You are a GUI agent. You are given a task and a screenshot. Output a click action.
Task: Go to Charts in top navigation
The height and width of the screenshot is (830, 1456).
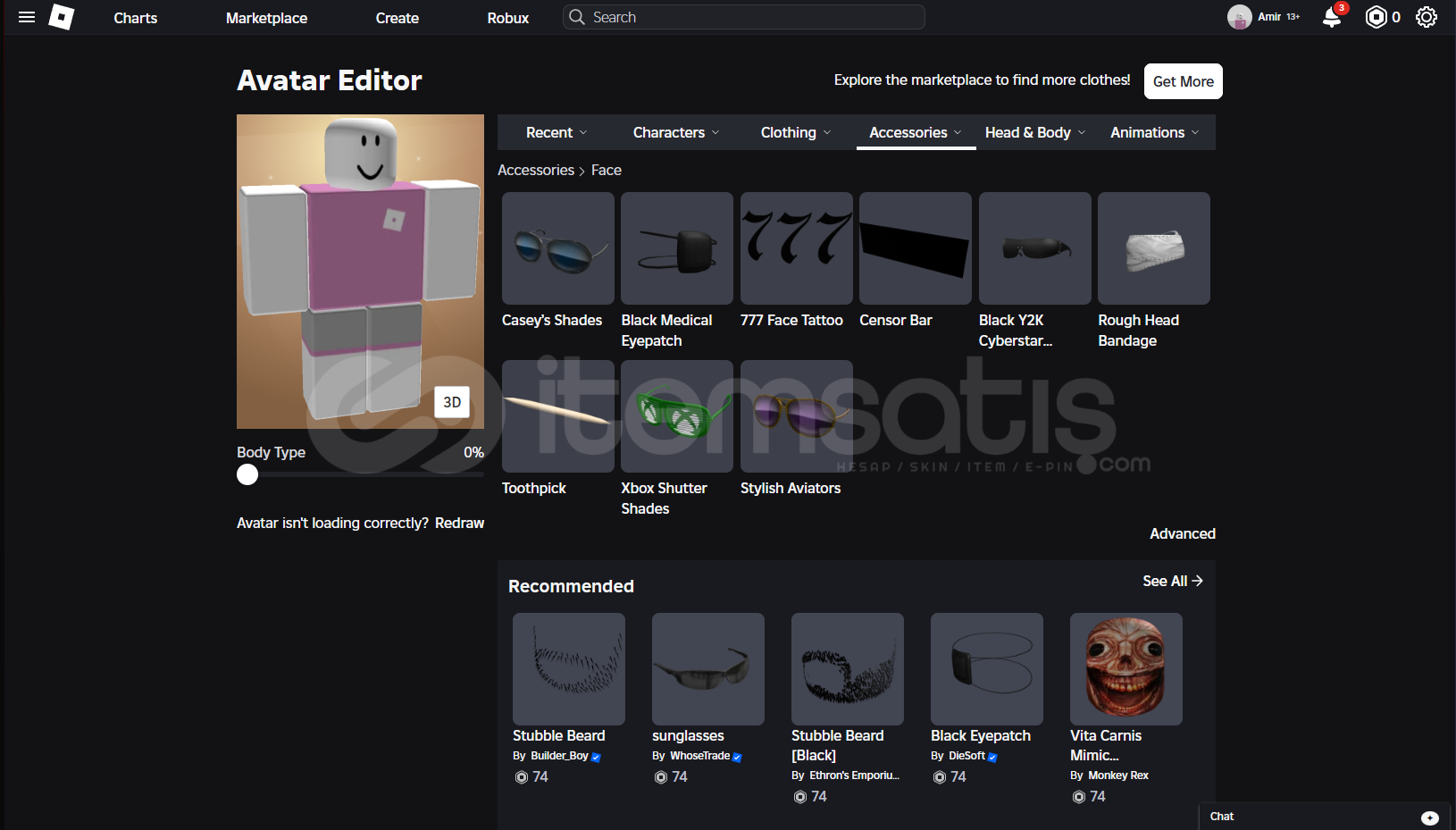coord(136,18)
